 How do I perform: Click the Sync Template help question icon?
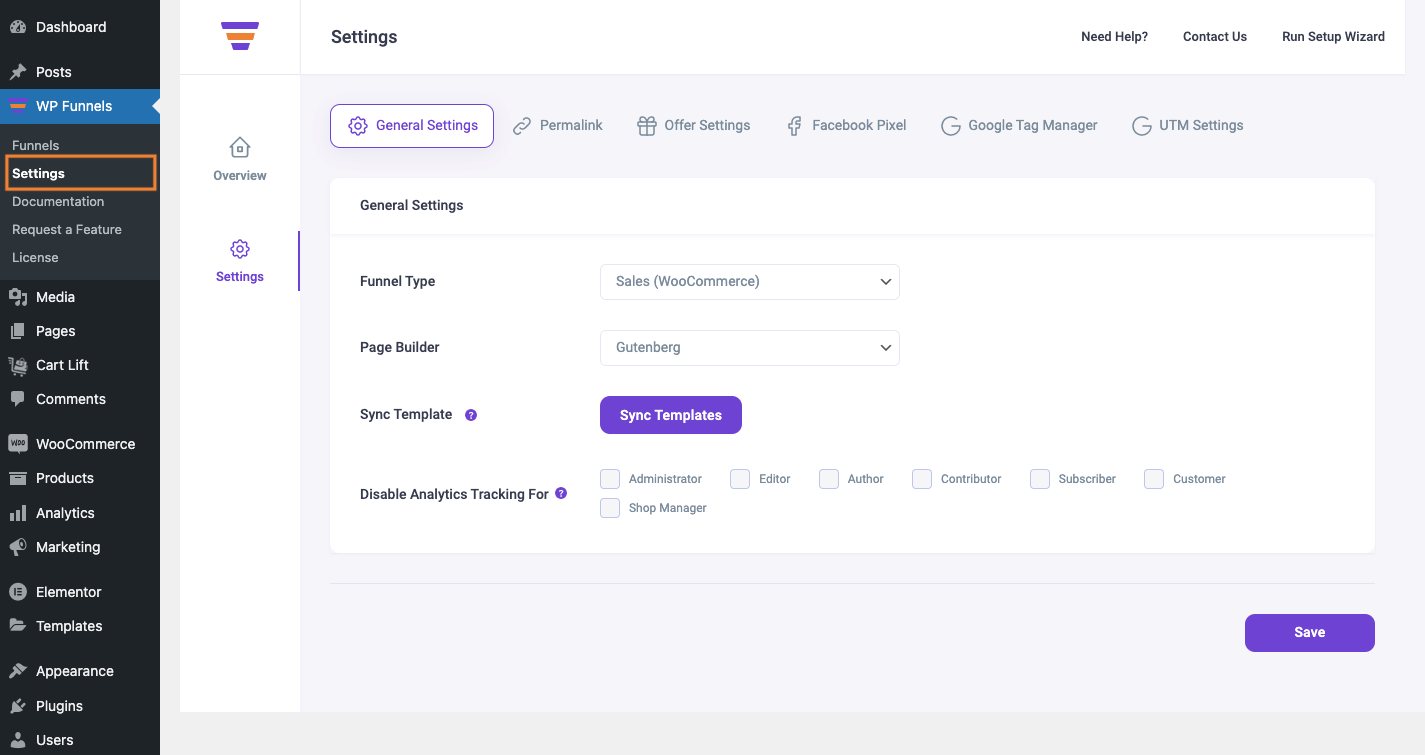(x=471, y=415)
